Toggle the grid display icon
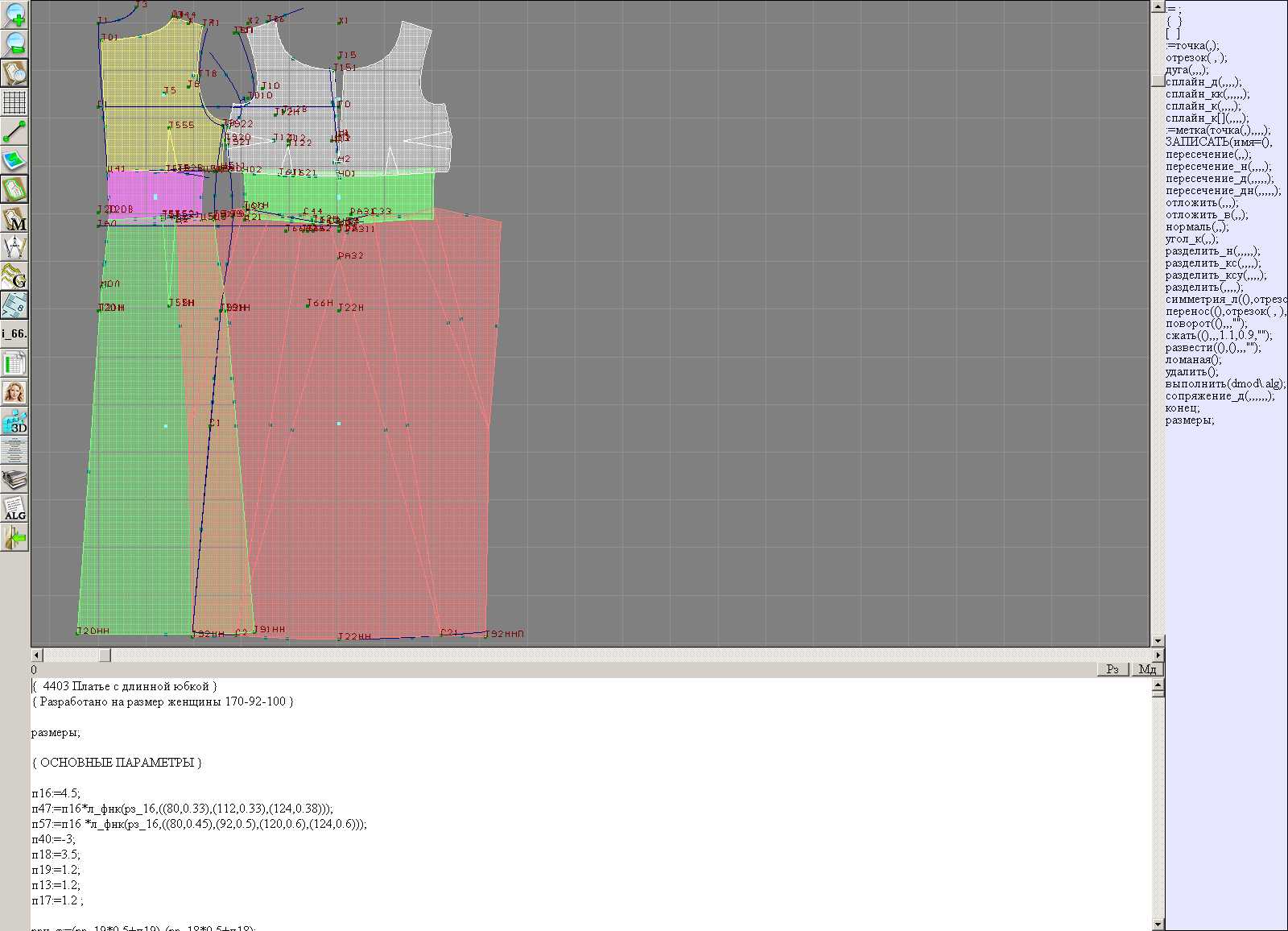The height and width of the screenshot is (931, 1288). click(14, 102)
